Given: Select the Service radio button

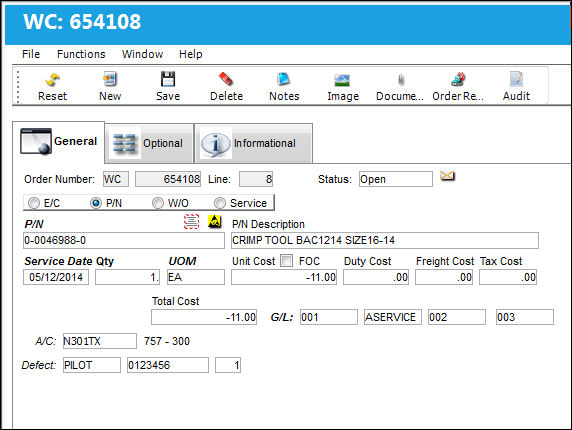Looking at the screenshot, I should pyautogui.click(x=220, y=203).
